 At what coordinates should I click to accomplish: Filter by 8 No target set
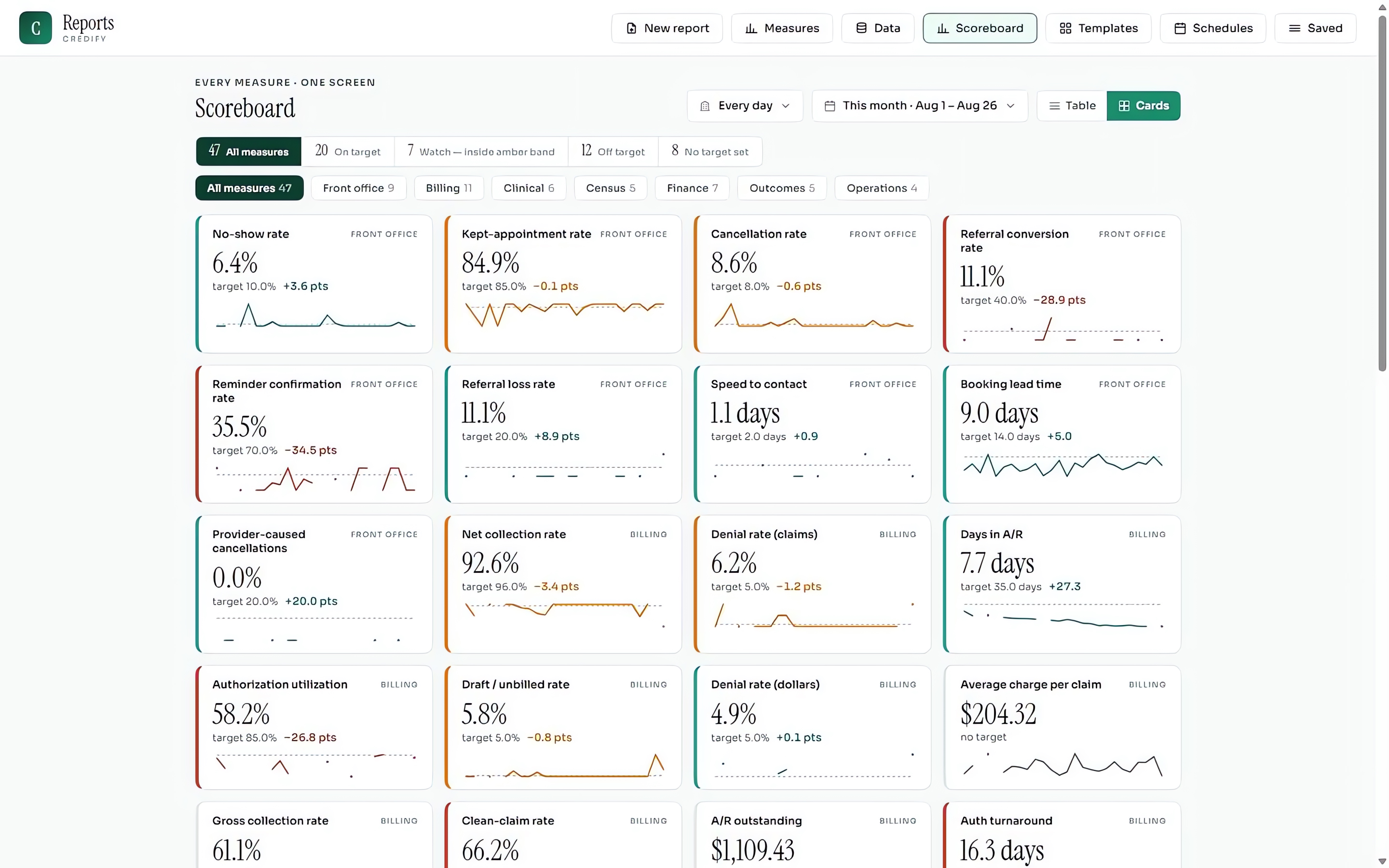point(710,152)
